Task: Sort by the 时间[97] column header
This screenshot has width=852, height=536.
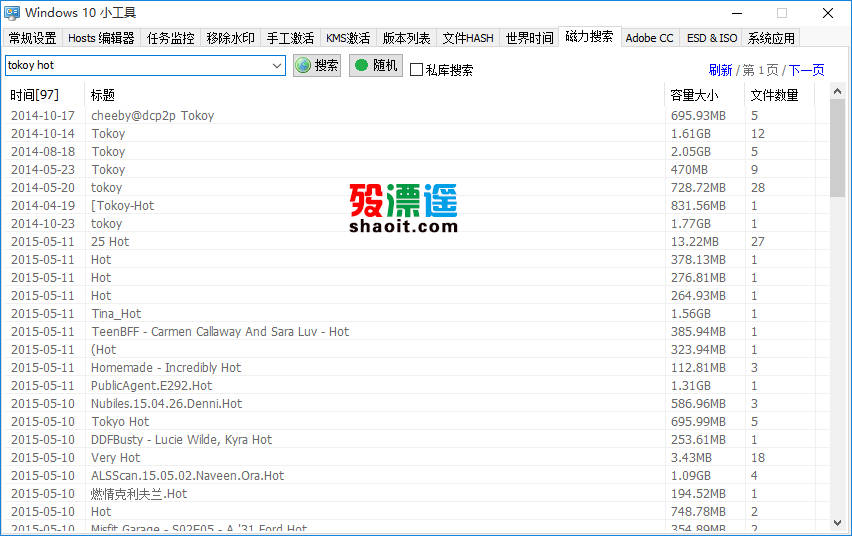Action: pyautogui.click(x=43, y=95)
